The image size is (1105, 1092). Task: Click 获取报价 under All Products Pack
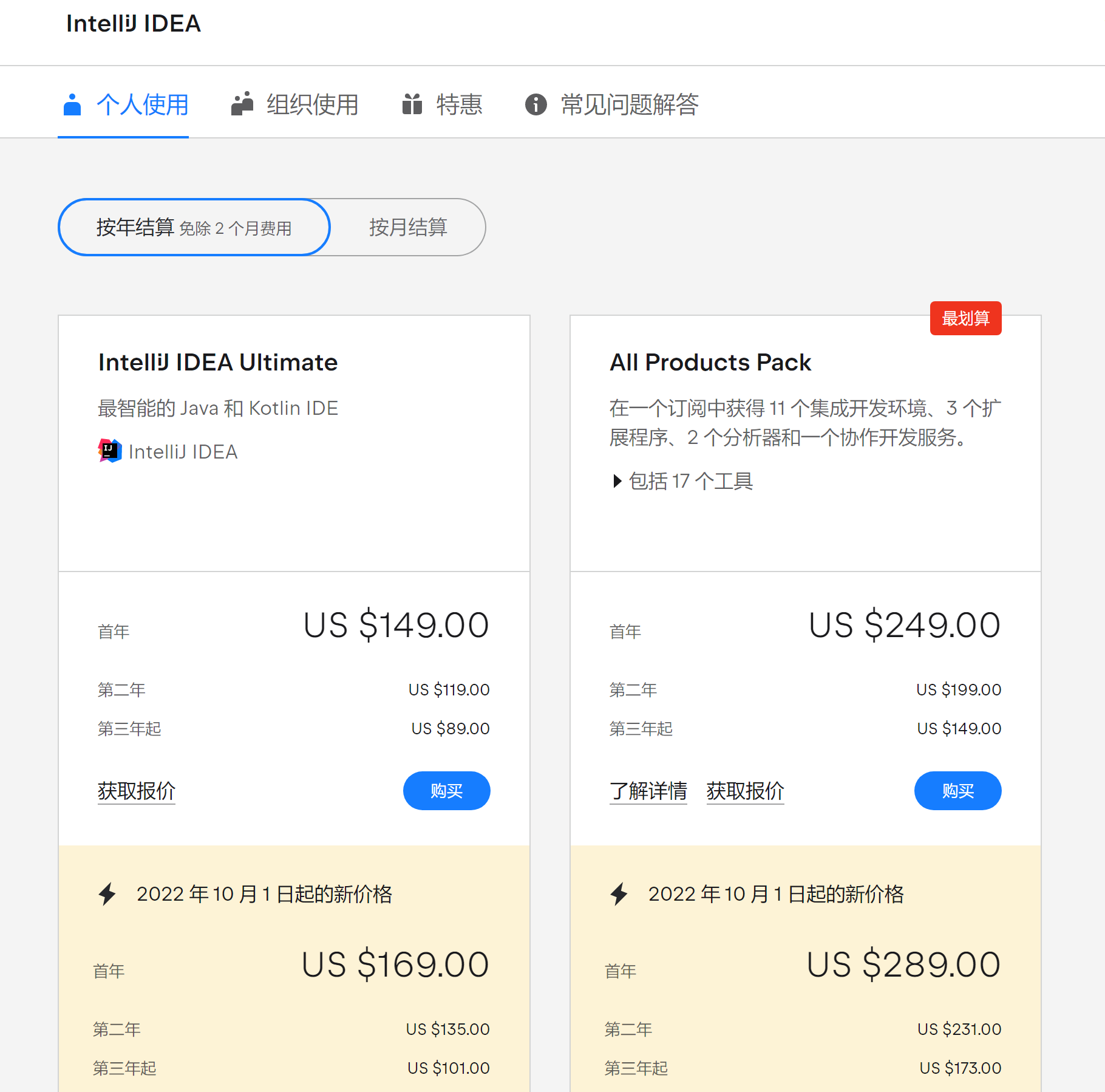coord(746,791)
